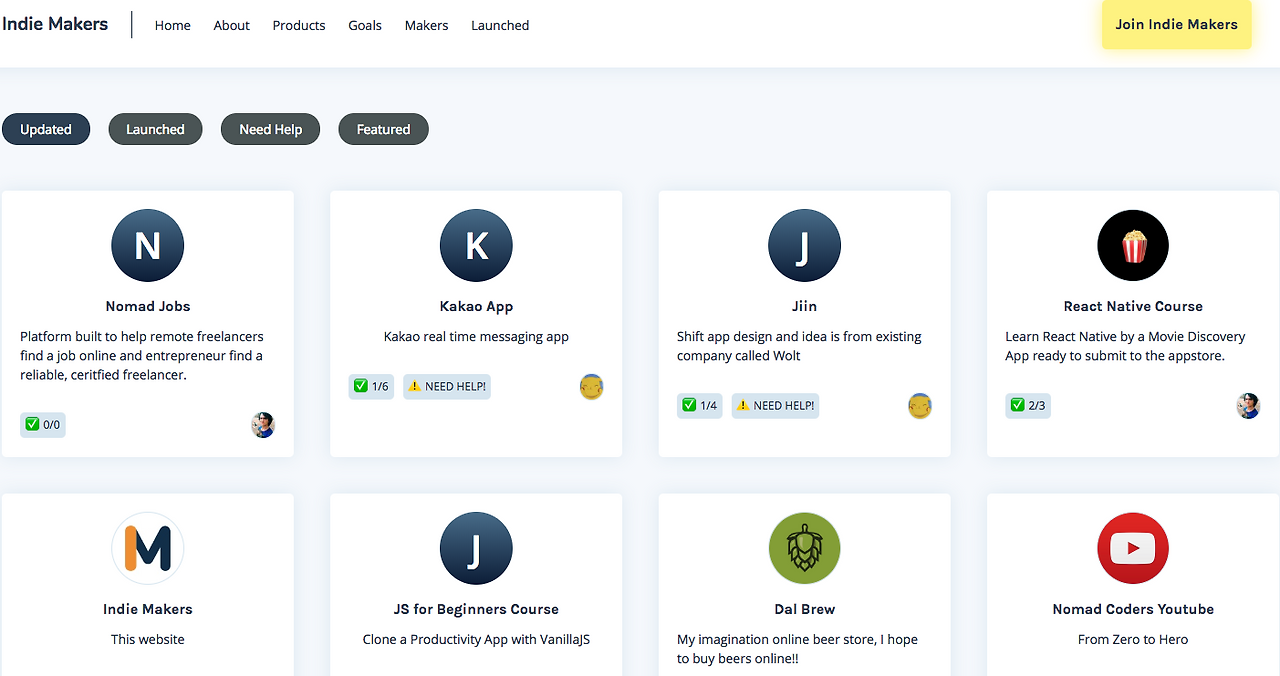1280x676 pixels.
Task: Open the Makers nav link
Action: (426, 25)
